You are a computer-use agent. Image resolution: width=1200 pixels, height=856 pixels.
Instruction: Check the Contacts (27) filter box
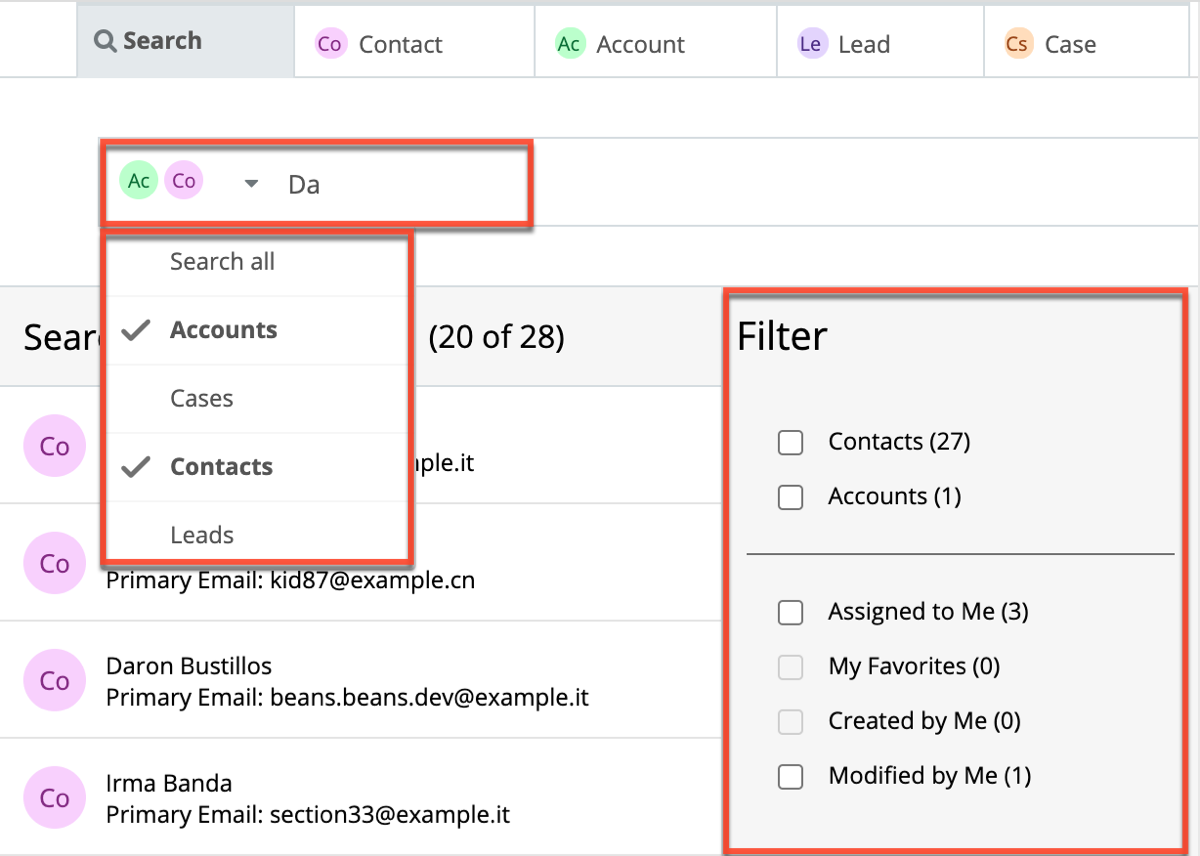click(790, 442)
